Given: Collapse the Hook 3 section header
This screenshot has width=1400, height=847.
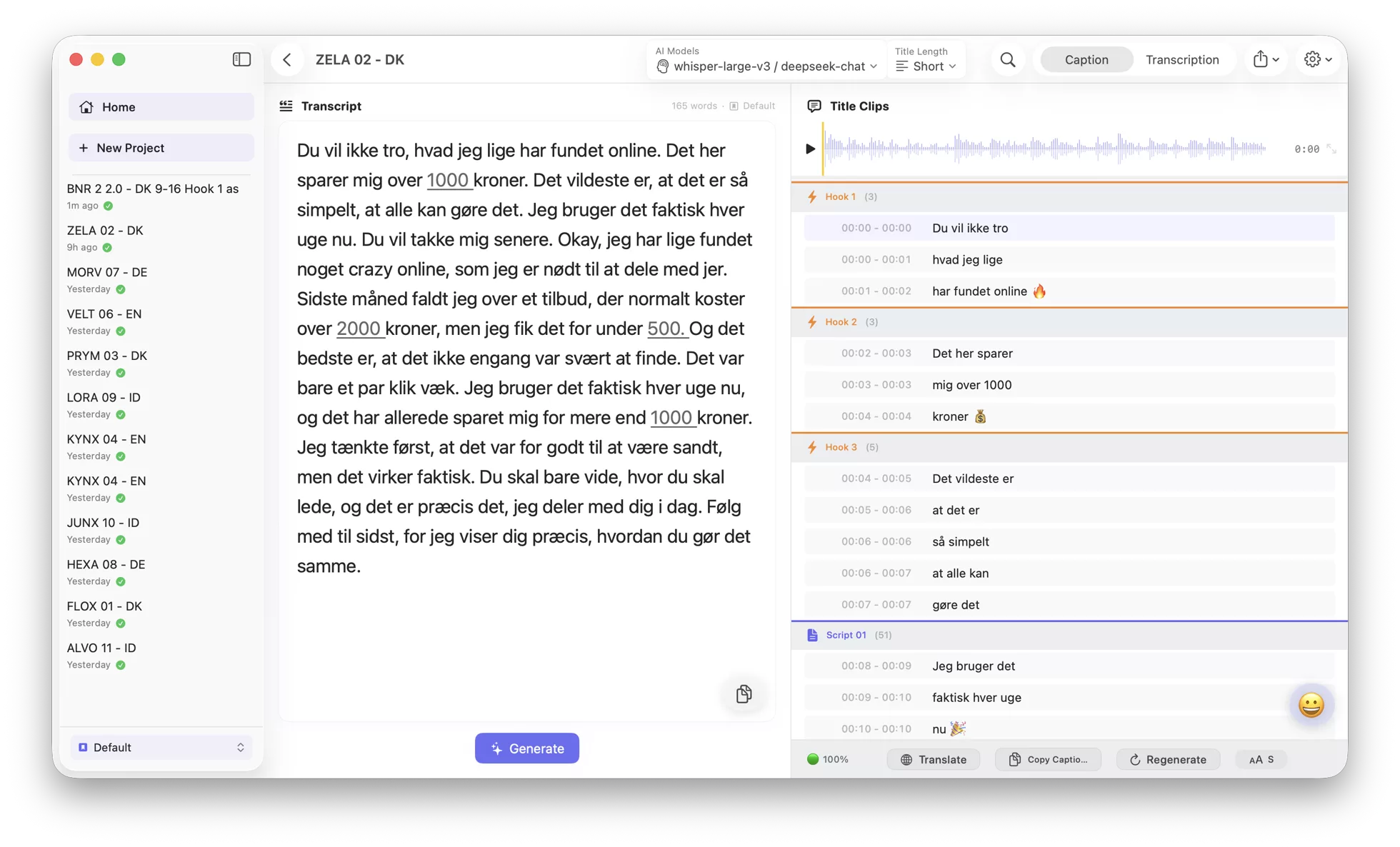Looking at the screenshot, I should click(x=1069, y=447).
